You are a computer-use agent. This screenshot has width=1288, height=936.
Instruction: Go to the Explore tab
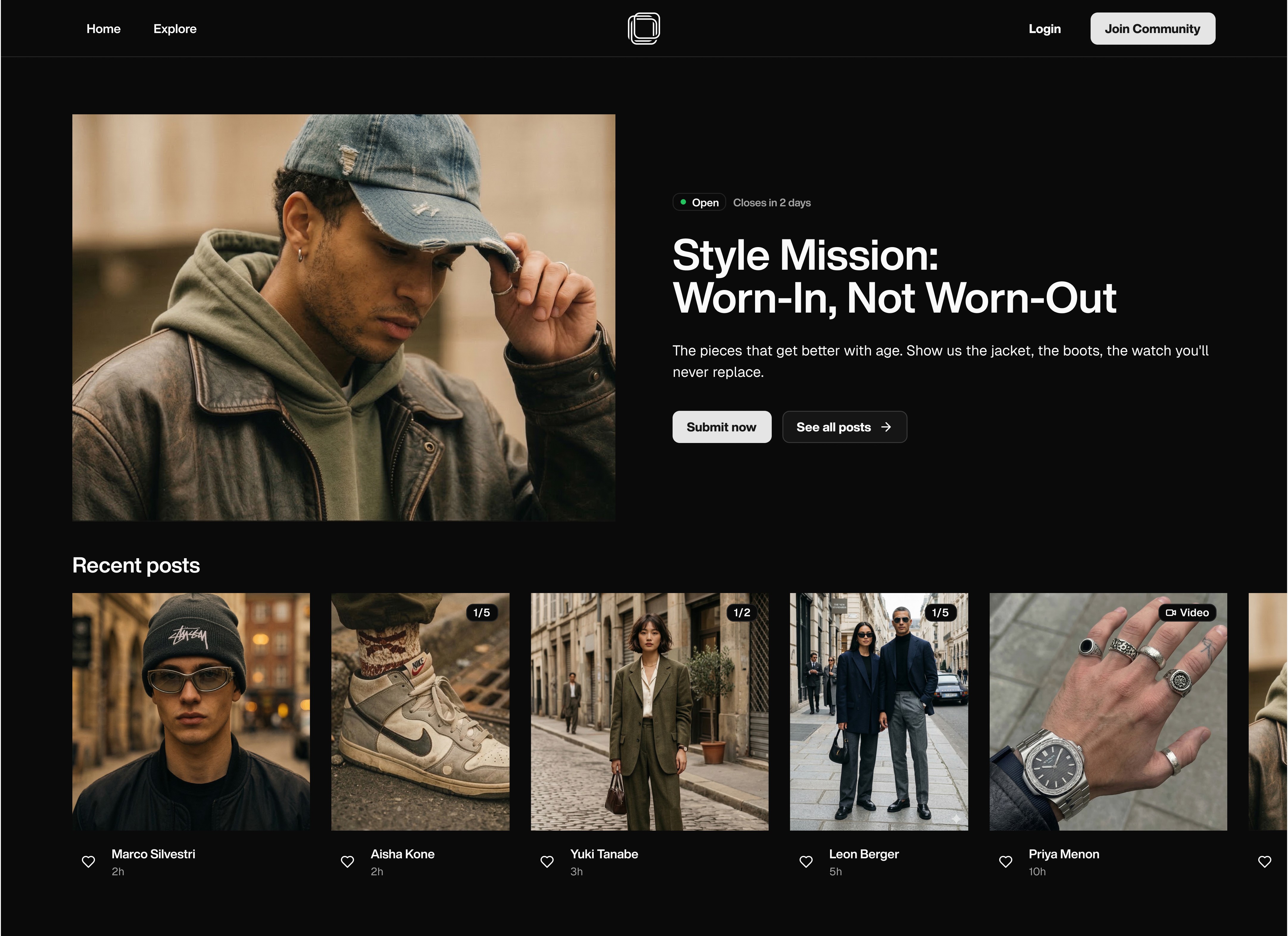174,28
